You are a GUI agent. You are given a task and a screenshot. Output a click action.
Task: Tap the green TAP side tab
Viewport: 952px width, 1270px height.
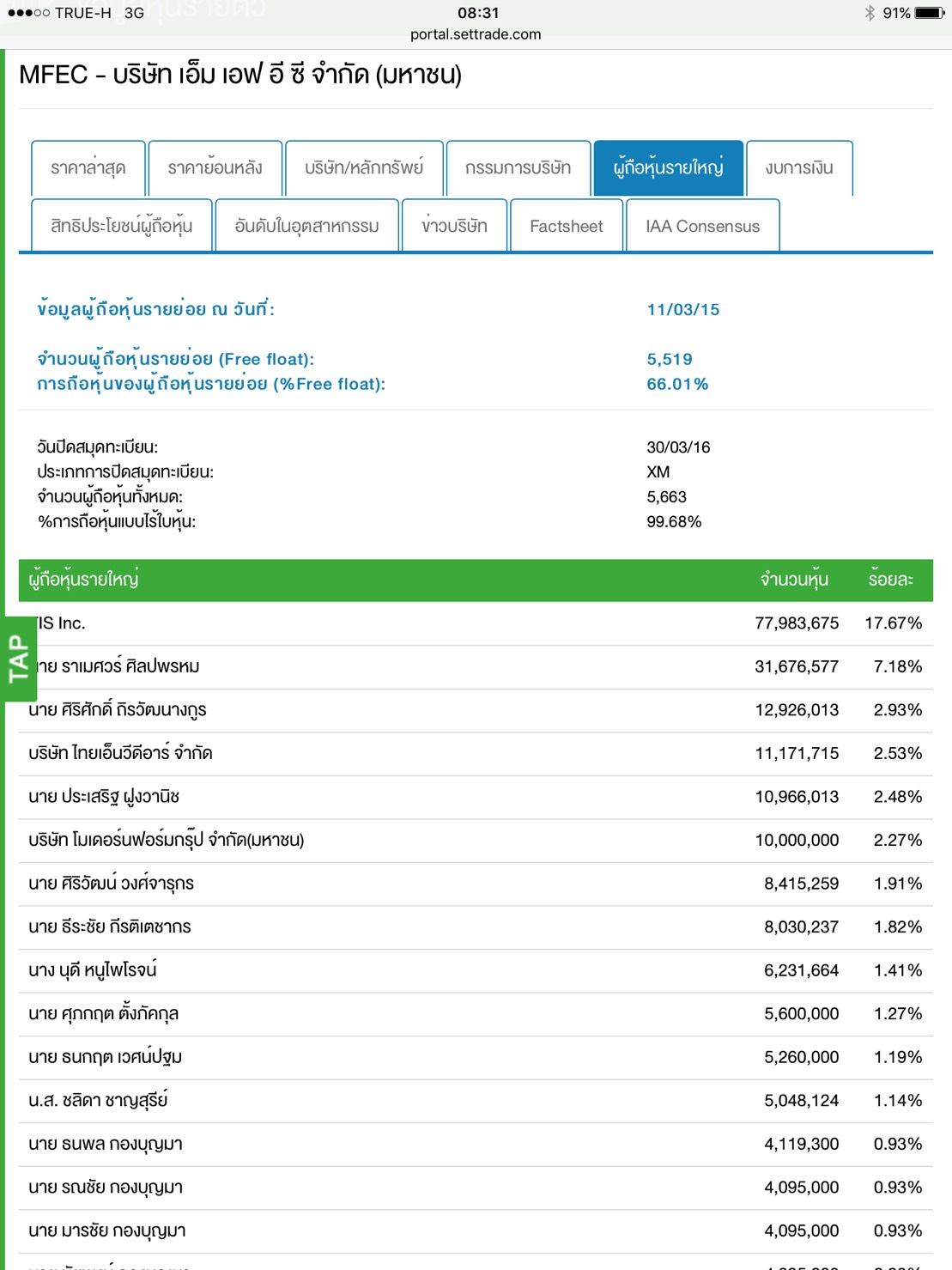tap(18, 659)
